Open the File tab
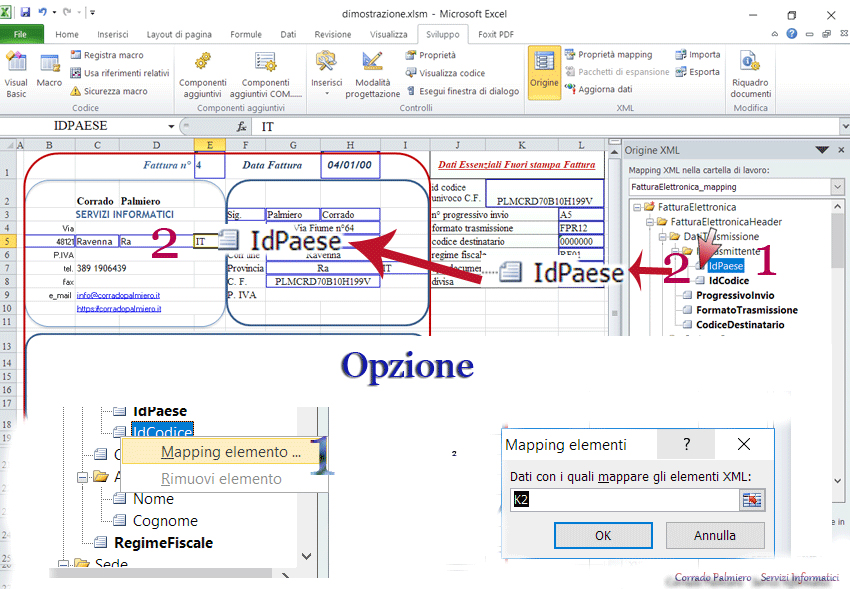The image size is (850, 589). 21,34
